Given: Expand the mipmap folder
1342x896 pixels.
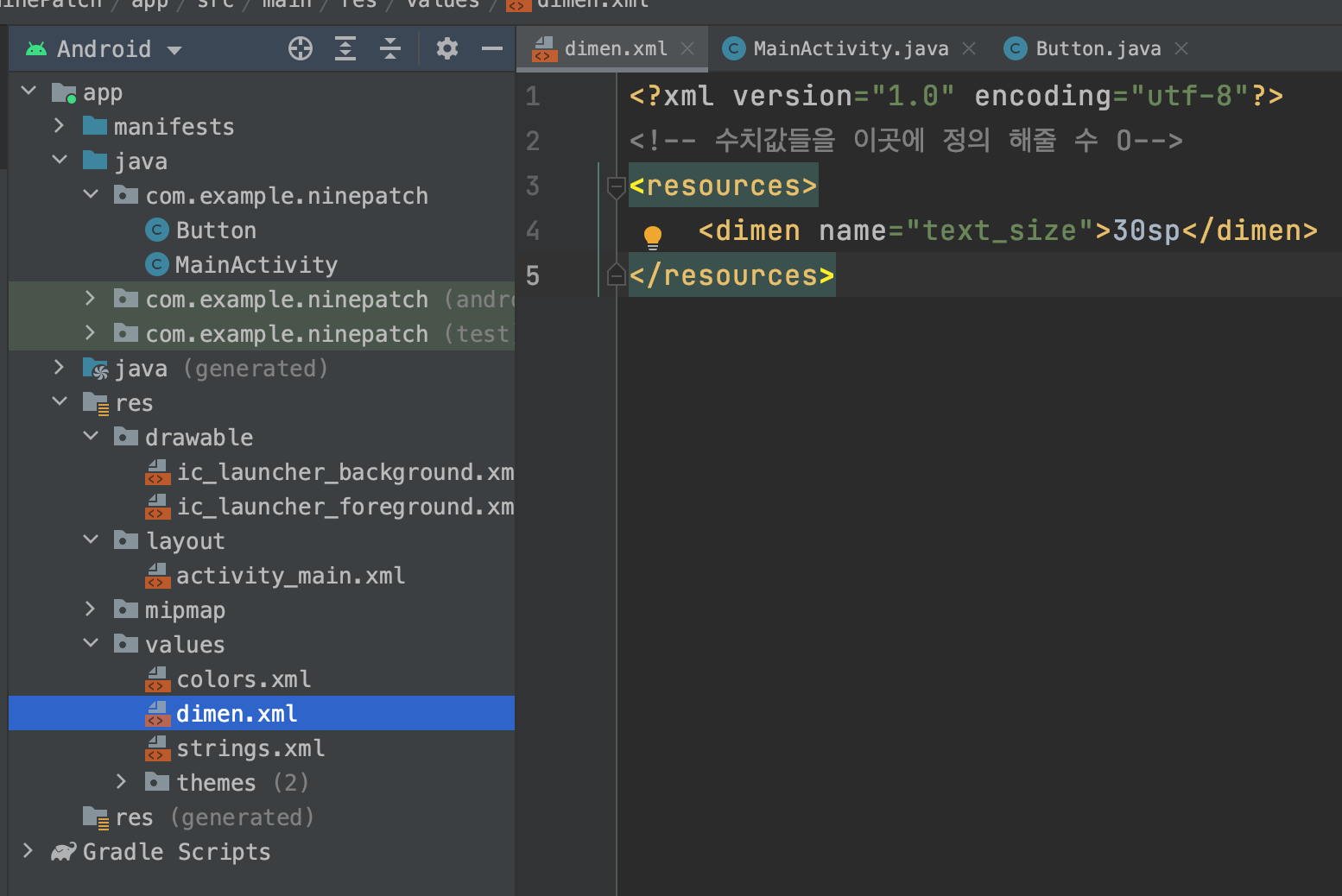Looking at the screenshot, I should 91,609.
